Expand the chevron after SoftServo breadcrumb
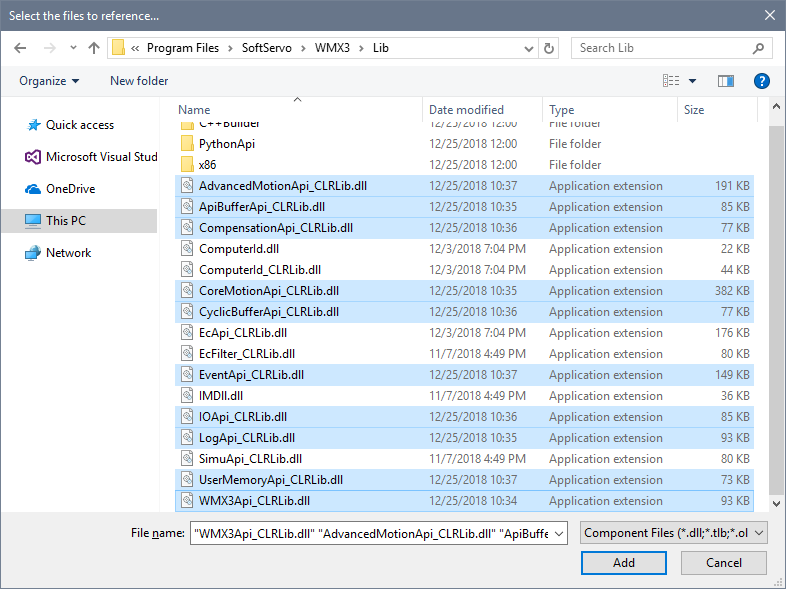This screenshot has height=589, width=786. click(303, 48)
